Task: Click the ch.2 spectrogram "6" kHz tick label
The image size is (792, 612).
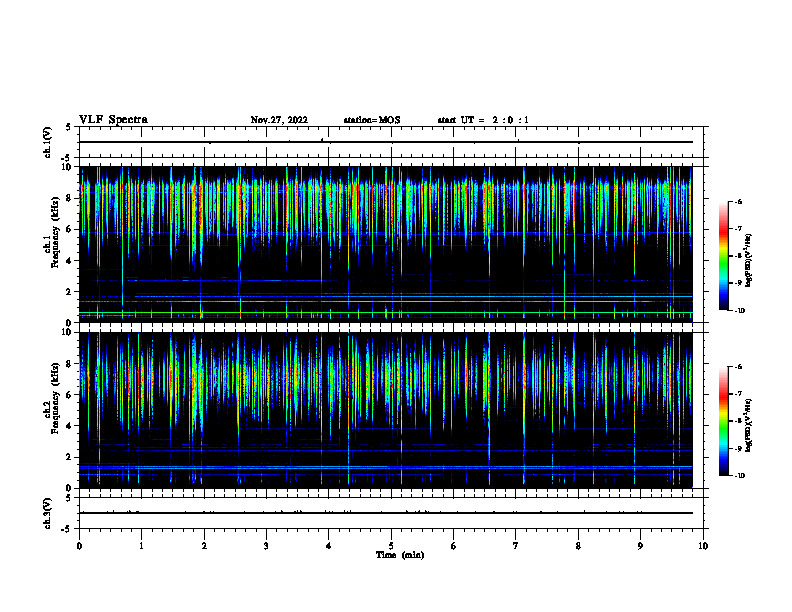Action: 69,395
